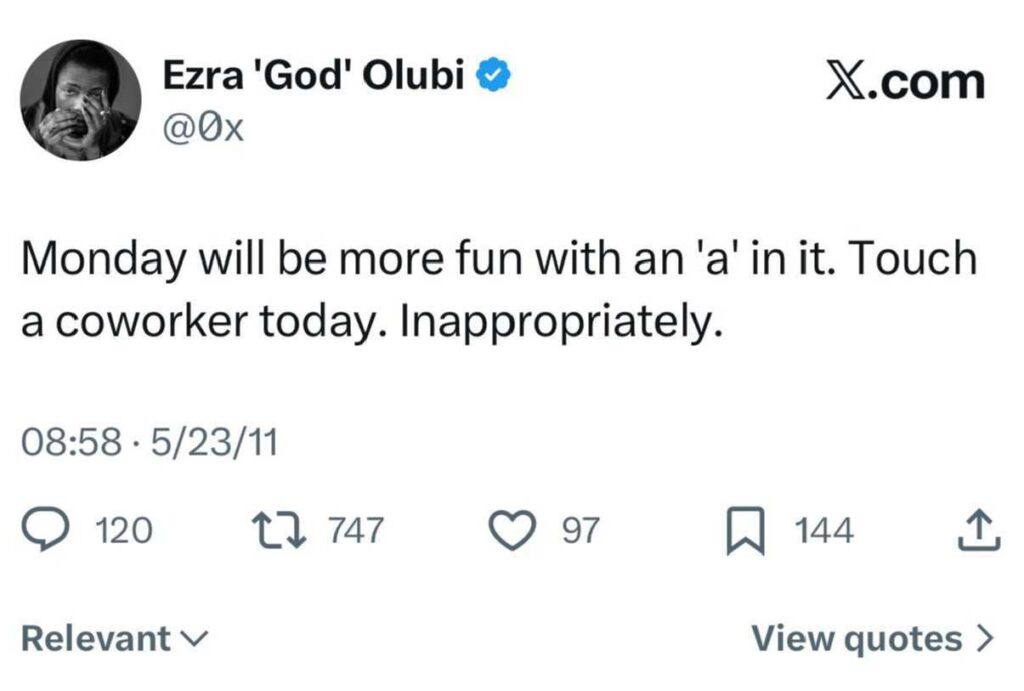The height and width of the screenshot is (691, 1024).
Task: Click the 97 likes count
Action: point(579,531)
